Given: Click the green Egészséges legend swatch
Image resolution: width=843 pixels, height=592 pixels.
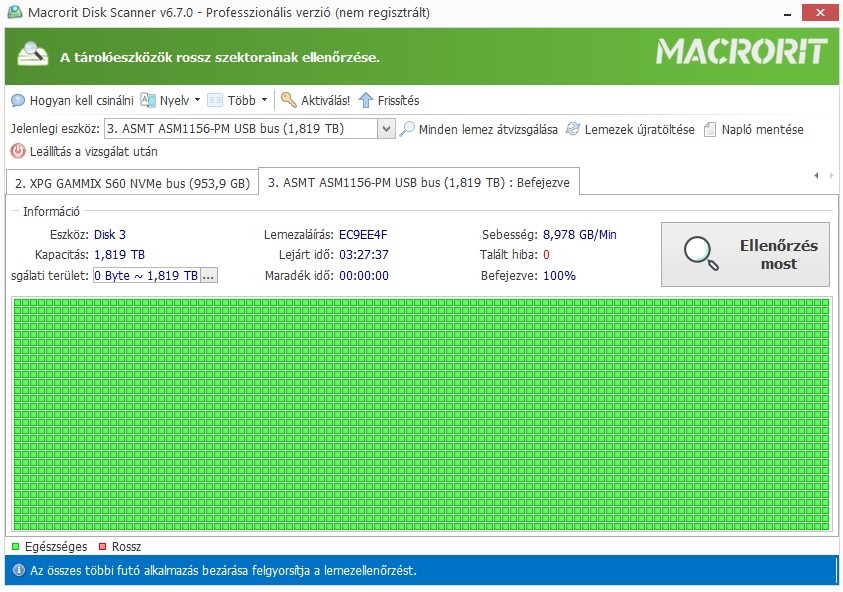Looking at the screenshot, I should (x=16, y=547).
